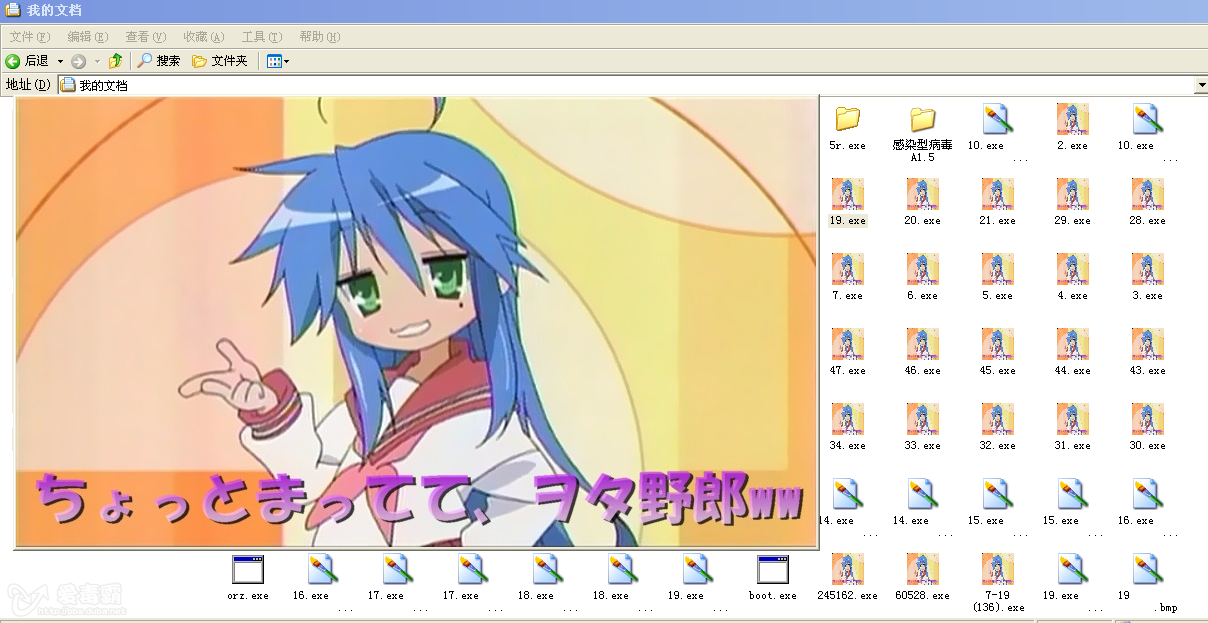Expand the address bar dropdown list

click(1200, 86)
